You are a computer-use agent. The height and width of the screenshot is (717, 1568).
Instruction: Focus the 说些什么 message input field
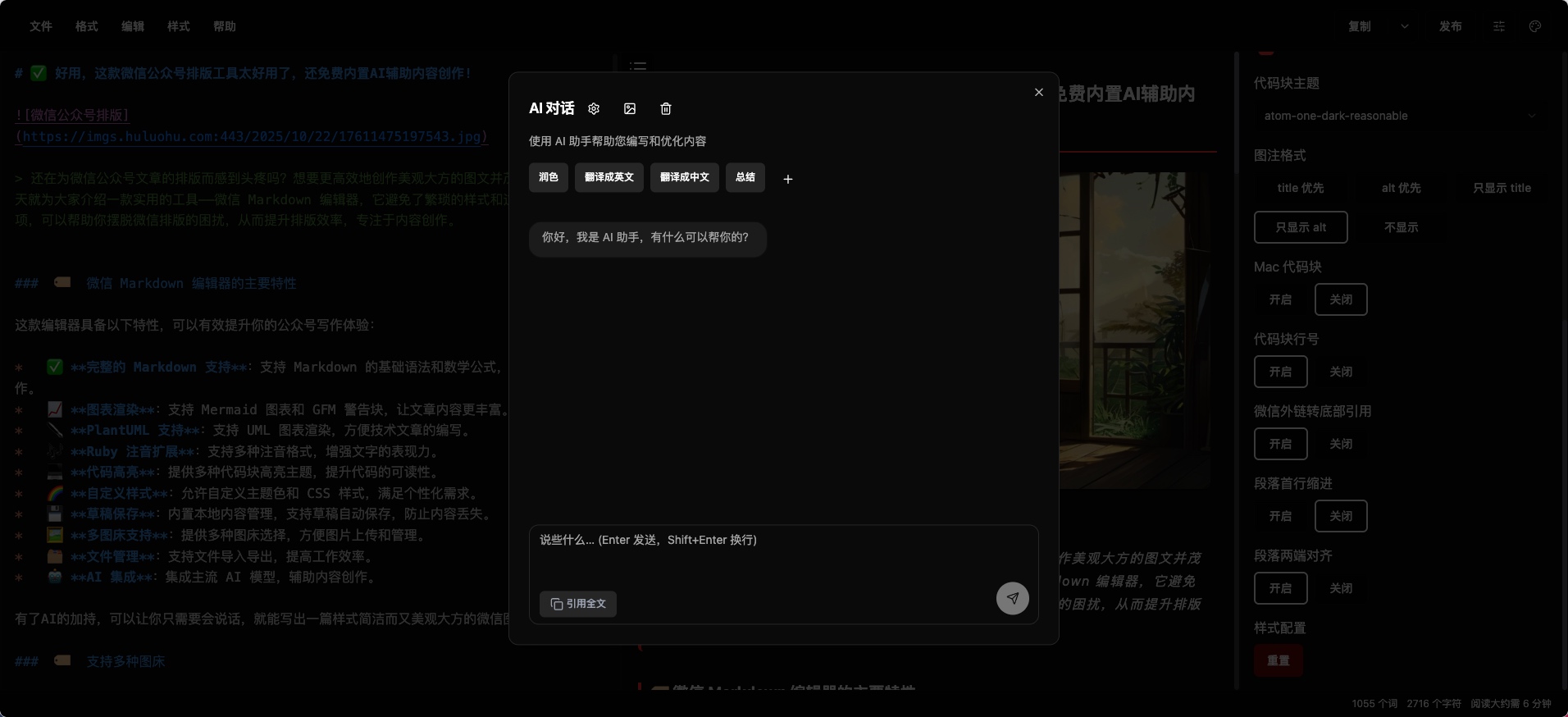[783, 554]
